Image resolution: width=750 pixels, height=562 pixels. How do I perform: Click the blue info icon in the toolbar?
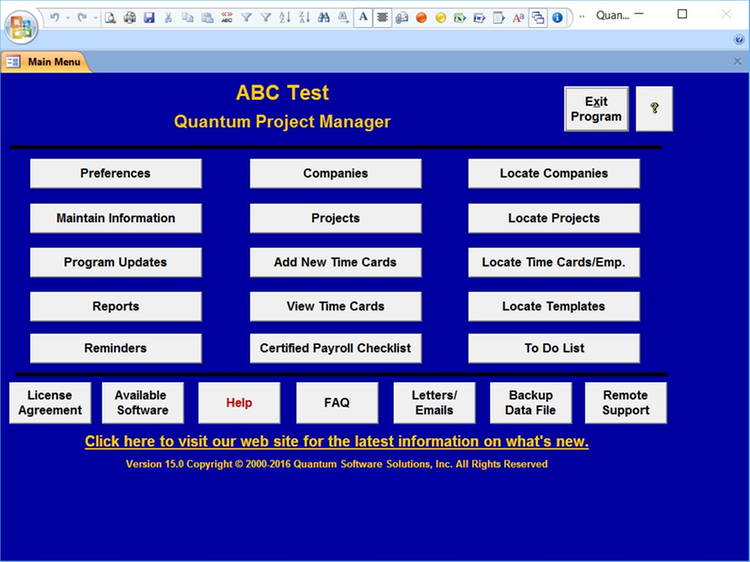pos(557,17)
